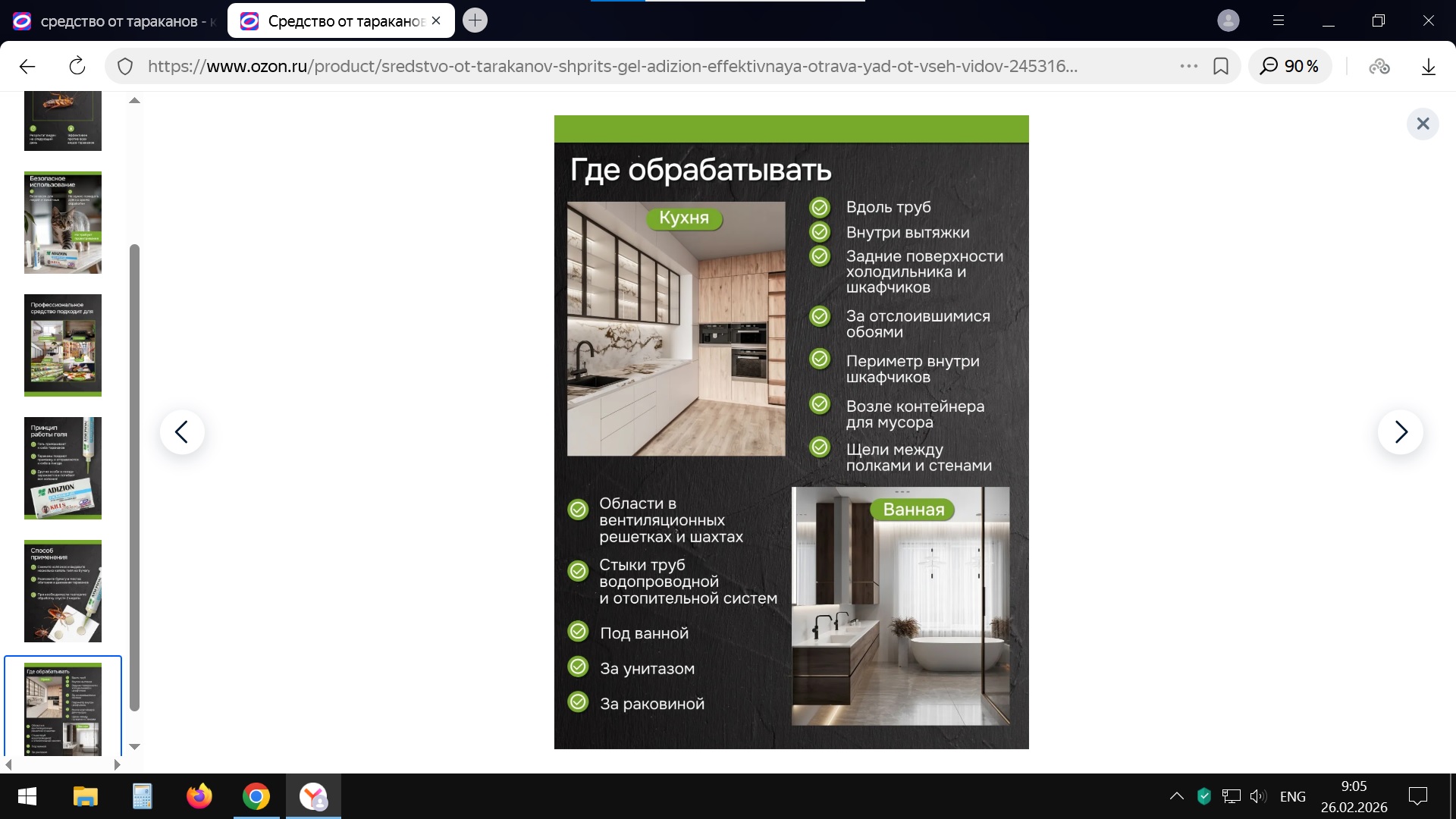The image size is (1456, 819).
Task: Reload the current Ozon page
Action: pos(77,67)
